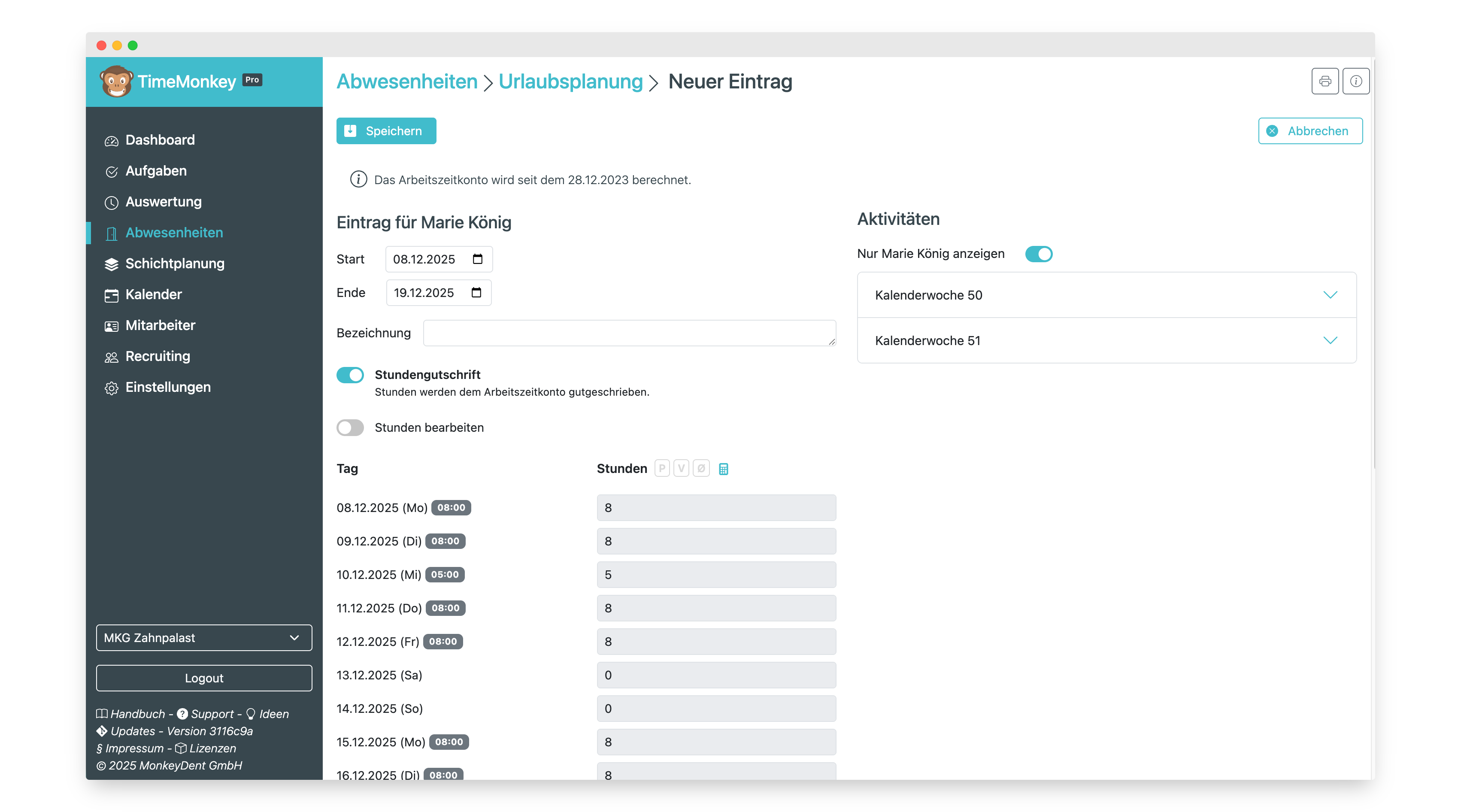Disable the Stundengutschrift toggle
Screen dimensions: 1461x812
[350, 375]
